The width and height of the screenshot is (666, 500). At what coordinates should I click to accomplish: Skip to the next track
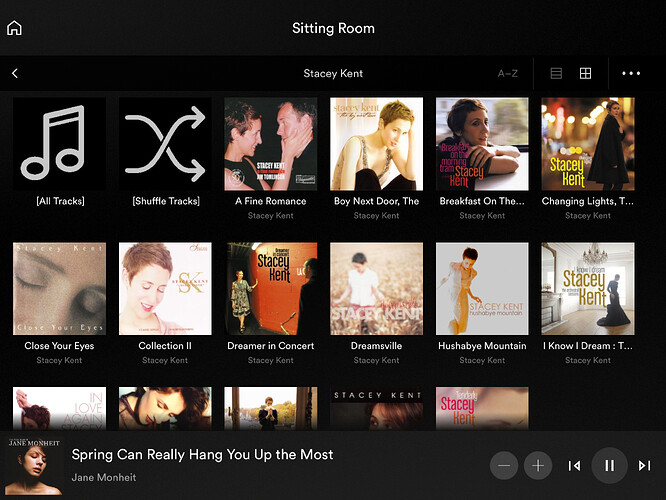pyautogui.click(x=644, y=466)
